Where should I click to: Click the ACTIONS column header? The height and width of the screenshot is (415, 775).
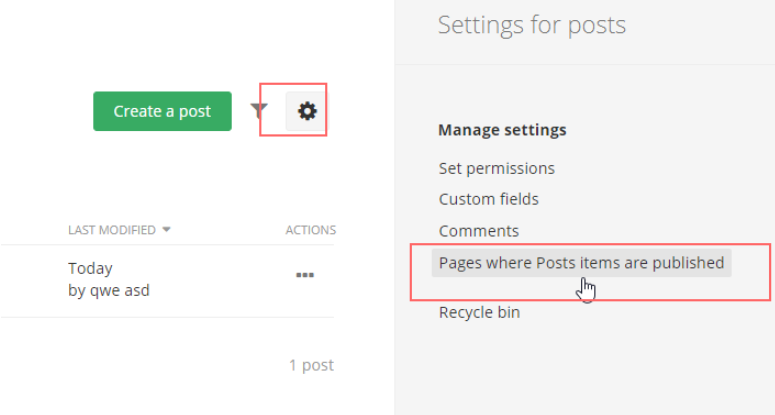(310, 230)
